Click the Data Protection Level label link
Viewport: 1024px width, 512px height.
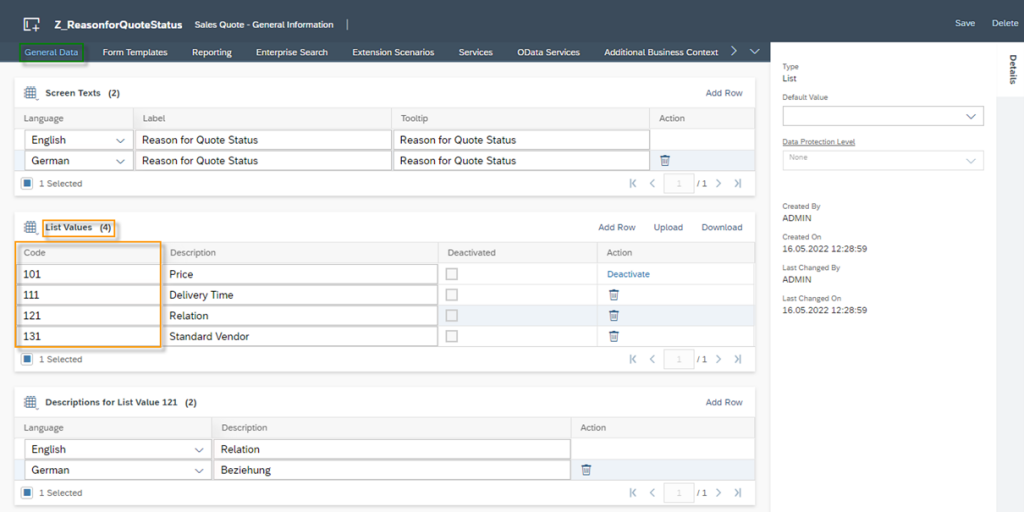[x=819, y=142]
